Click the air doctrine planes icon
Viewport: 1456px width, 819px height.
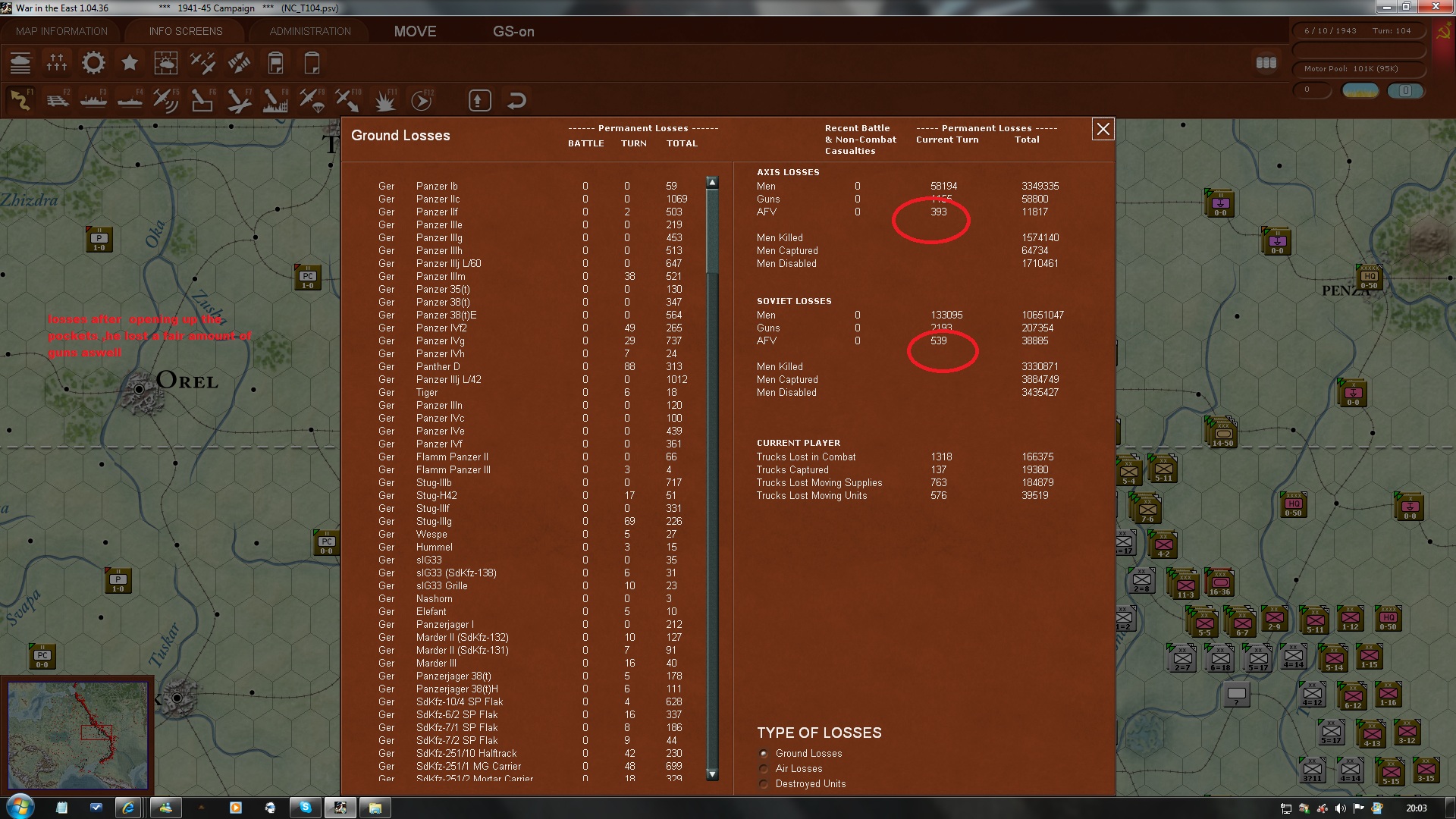click(202, 63)
